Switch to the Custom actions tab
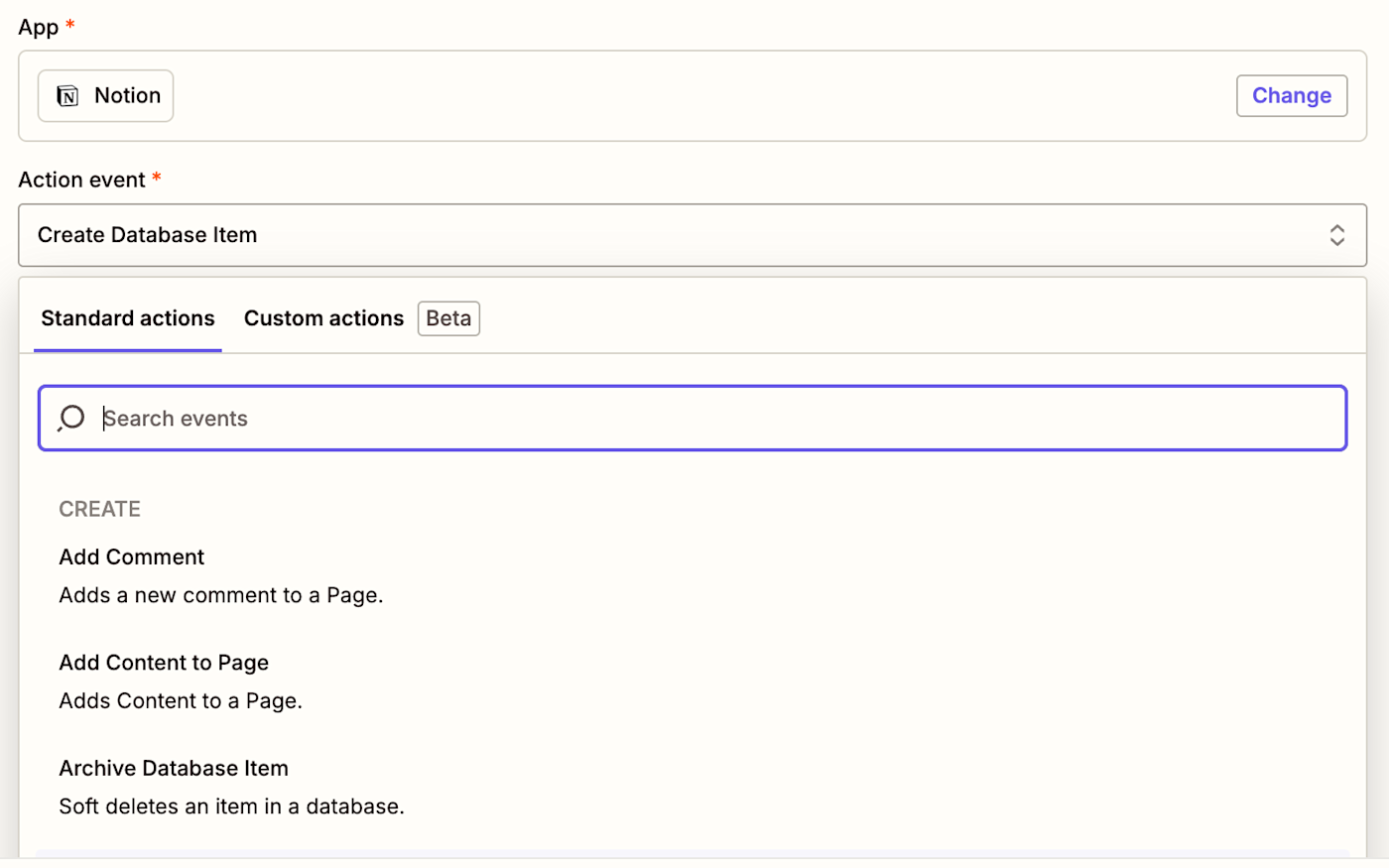This screenshot has width=1389, height=868. click(x=323, y=318)
